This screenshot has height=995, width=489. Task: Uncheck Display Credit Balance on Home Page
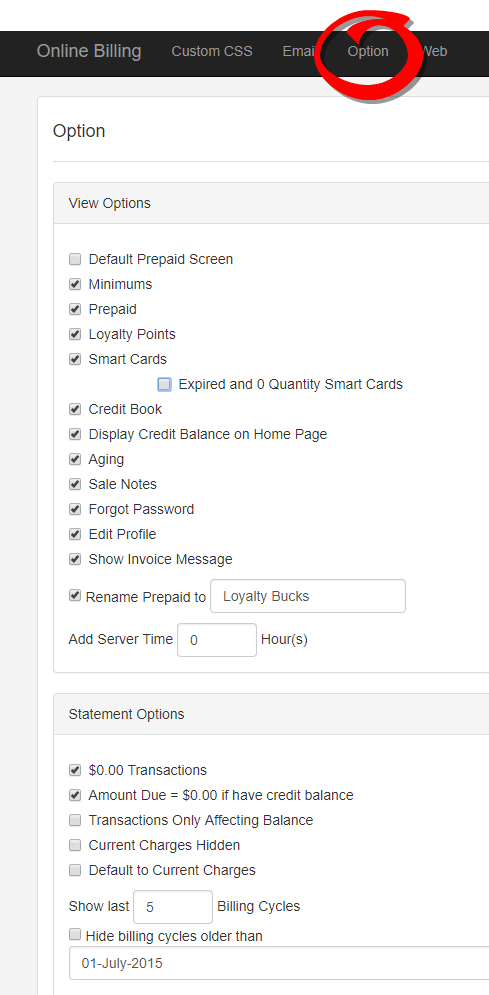pos(75,434)
